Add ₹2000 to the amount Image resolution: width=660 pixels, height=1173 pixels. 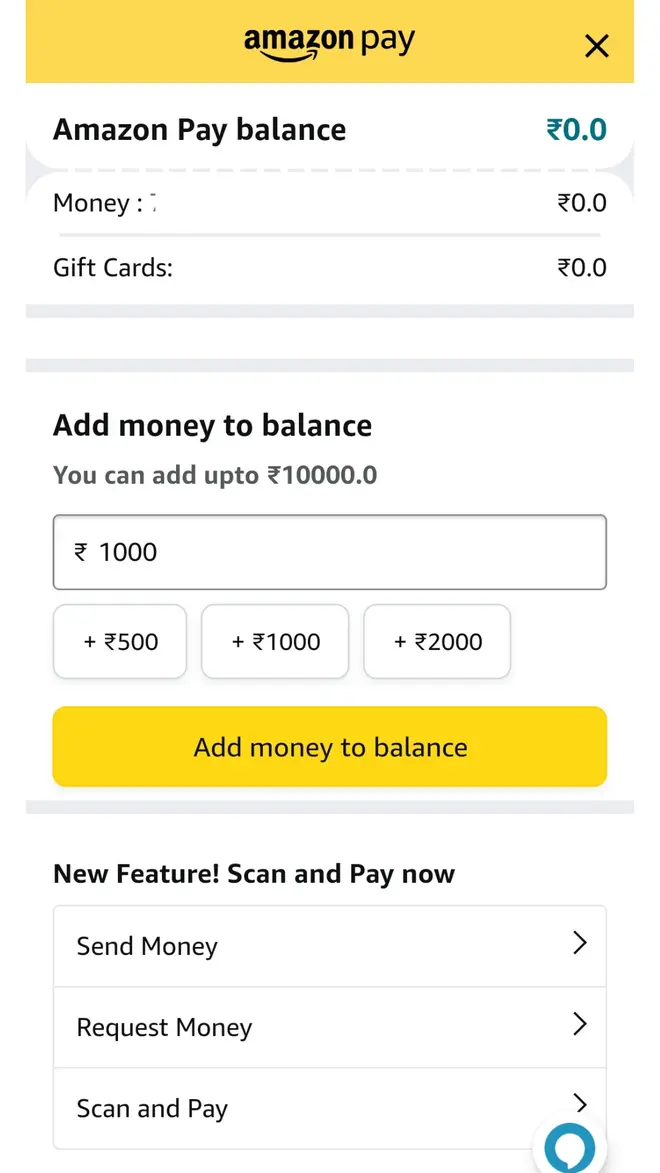(x=437, y=641)
